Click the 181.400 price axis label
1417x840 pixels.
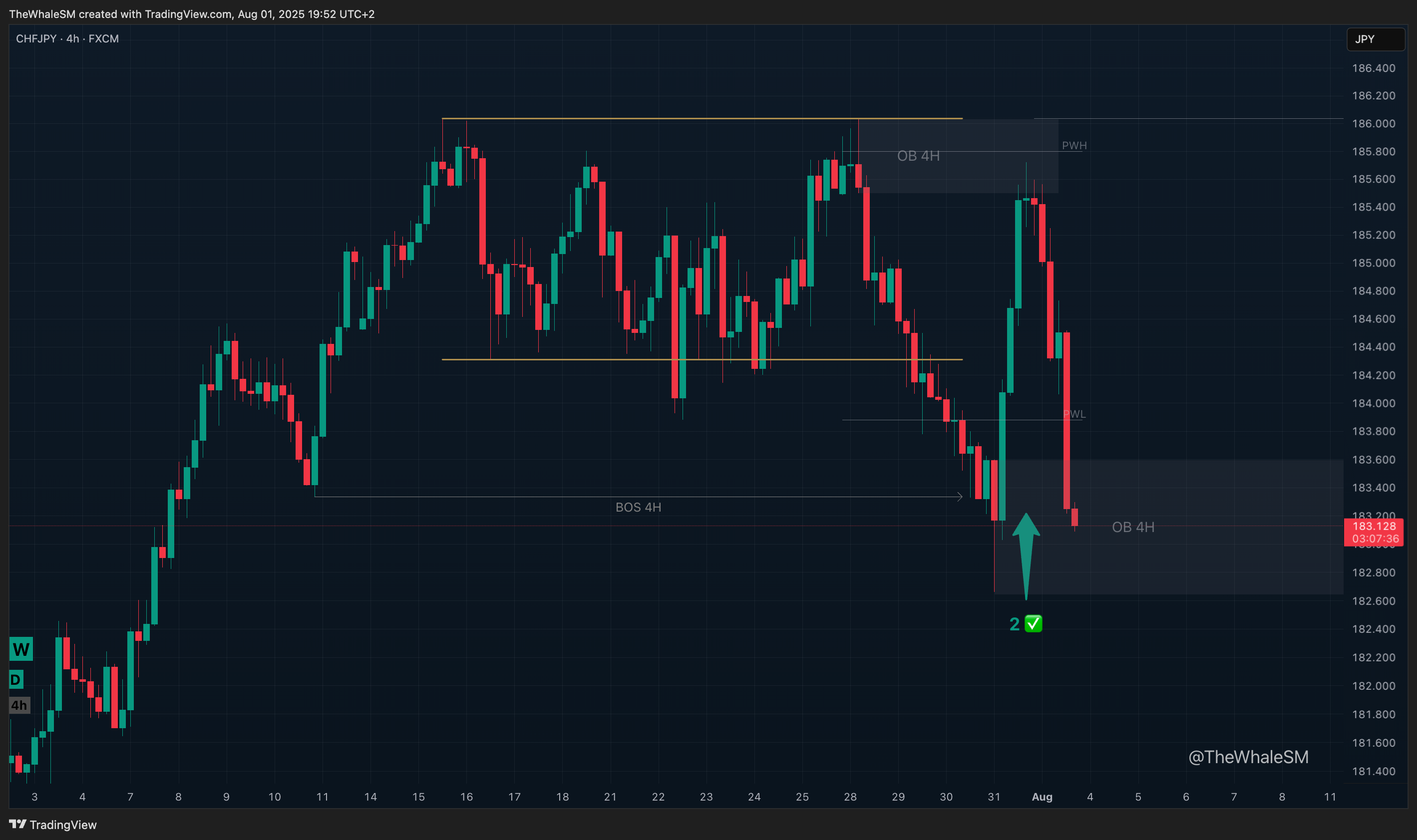coord(1374,771)
